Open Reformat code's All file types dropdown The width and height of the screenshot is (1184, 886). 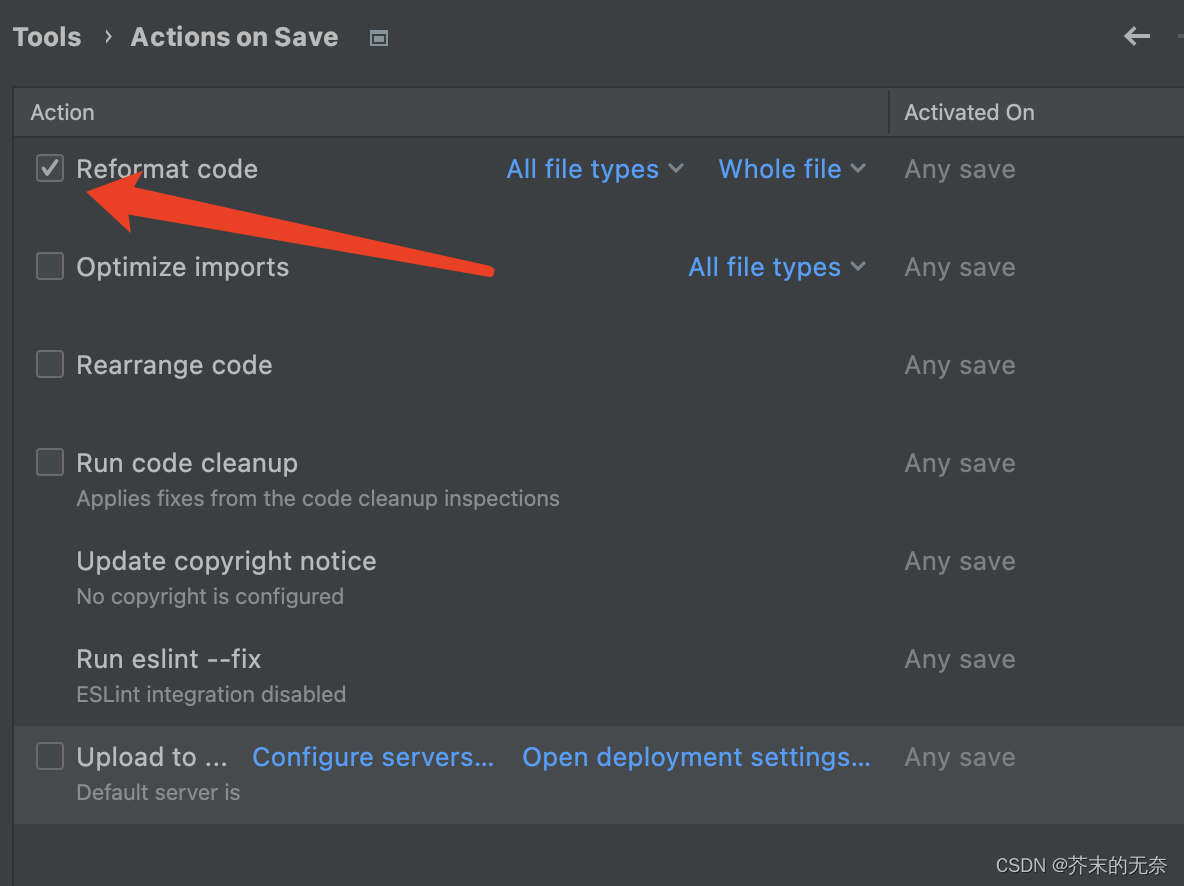[x=594, y=169]
